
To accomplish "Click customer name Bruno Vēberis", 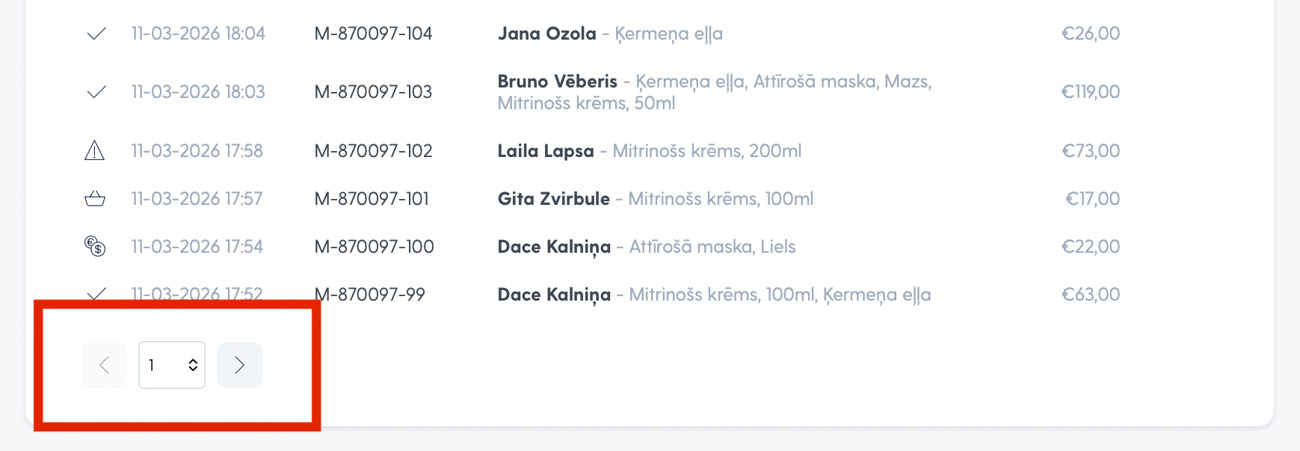I will coord(557,81).
